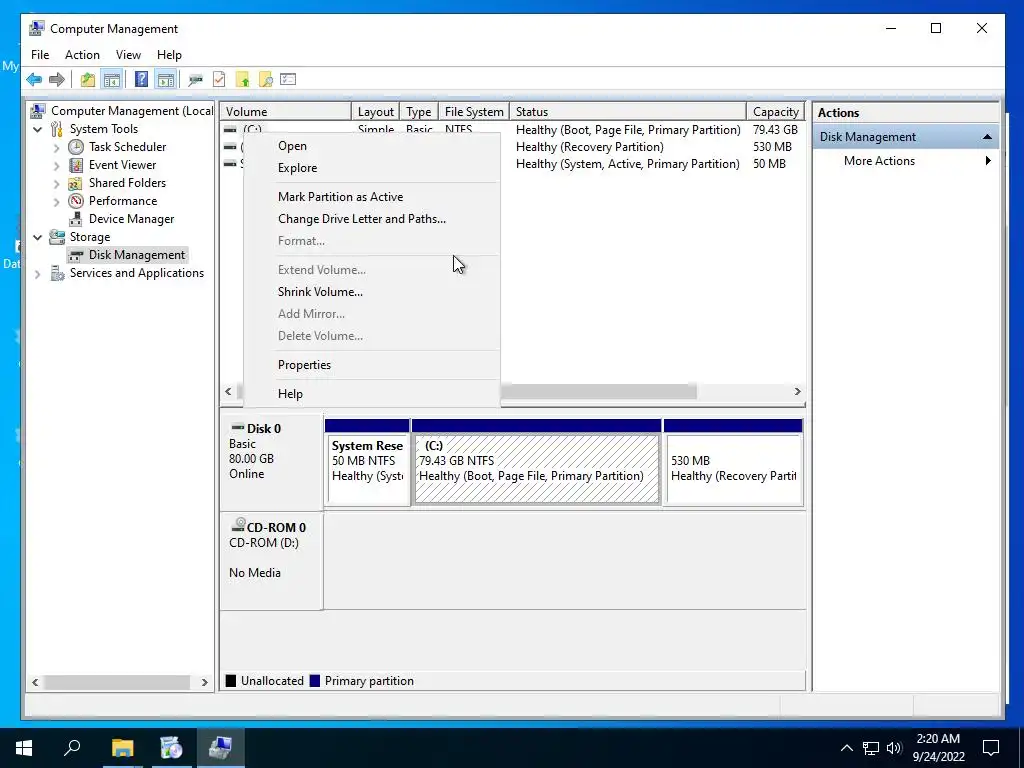This screenshot has height=768, width=1024.
Task: Choose Help in the context menu
Action: pyautogui.click(x=371, y=394)
